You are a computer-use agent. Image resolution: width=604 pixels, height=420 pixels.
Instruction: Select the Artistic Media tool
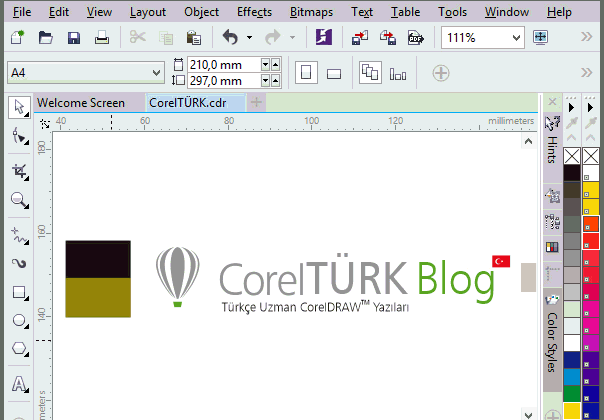[x=19, y=264]
